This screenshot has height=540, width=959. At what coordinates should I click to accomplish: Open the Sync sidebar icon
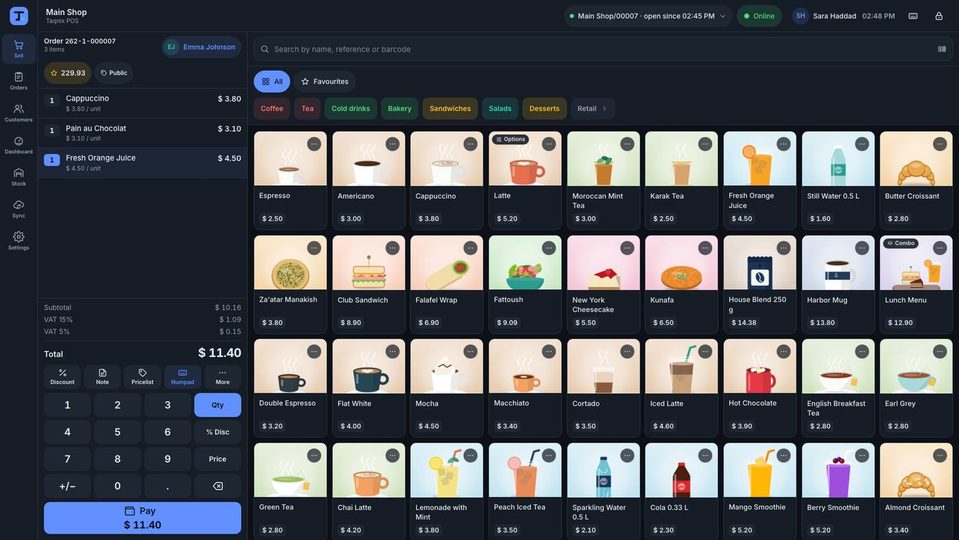pyautogui.click(x=18, y=209)
